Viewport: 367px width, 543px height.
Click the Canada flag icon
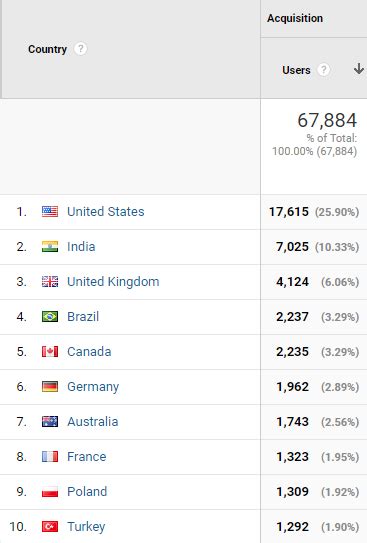[50, 351]
